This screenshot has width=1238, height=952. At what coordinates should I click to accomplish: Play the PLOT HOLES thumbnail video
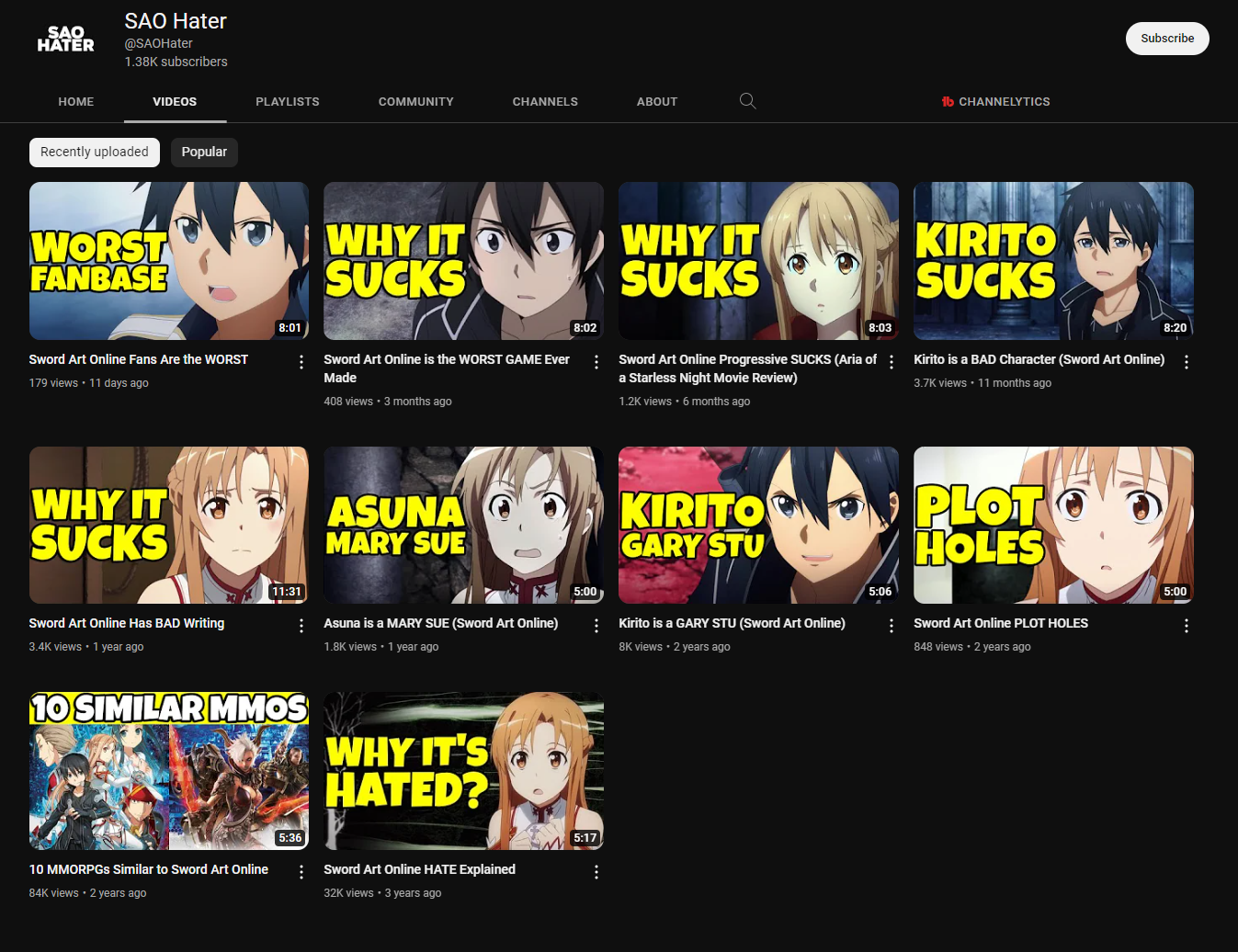(1054, 526)
